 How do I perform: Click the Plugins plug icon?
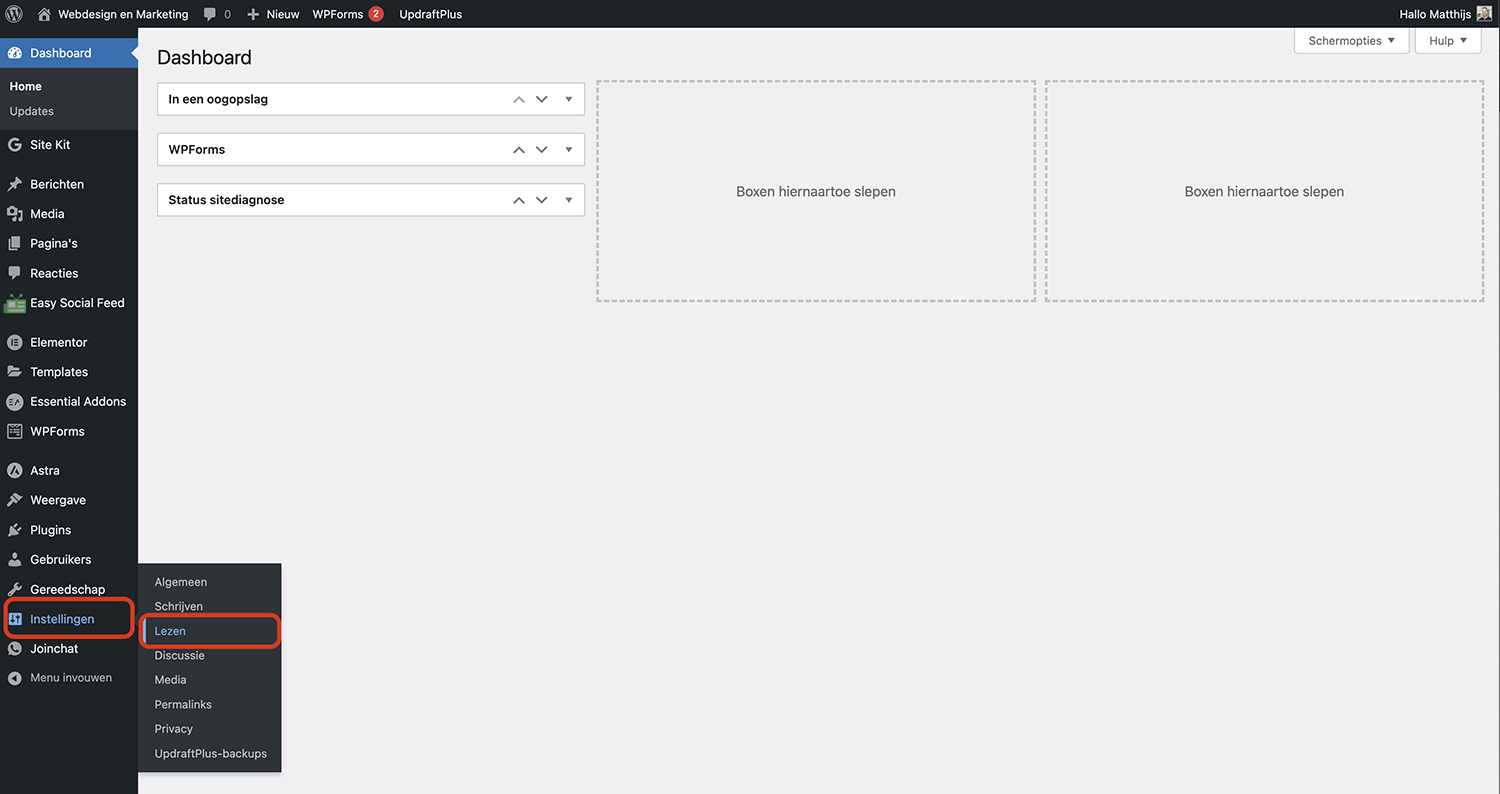point(15,530)
